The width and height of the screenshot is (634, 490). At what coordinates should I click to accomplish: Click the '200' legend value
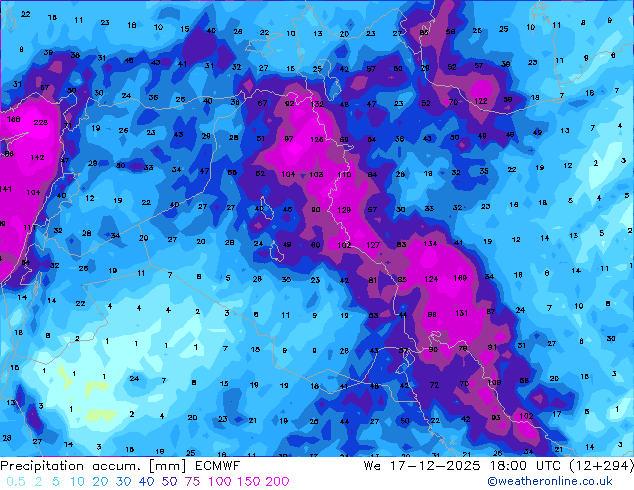[x=277, y=482]
